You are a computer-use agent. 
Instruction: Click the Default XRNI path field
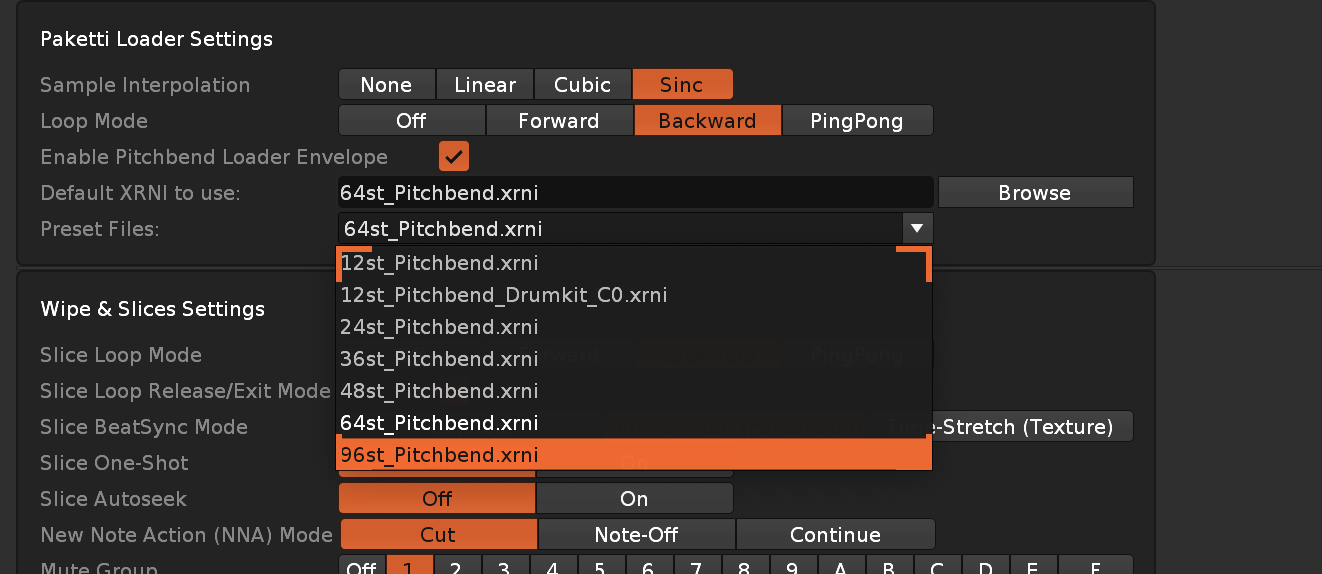click(x=634, y=193)
